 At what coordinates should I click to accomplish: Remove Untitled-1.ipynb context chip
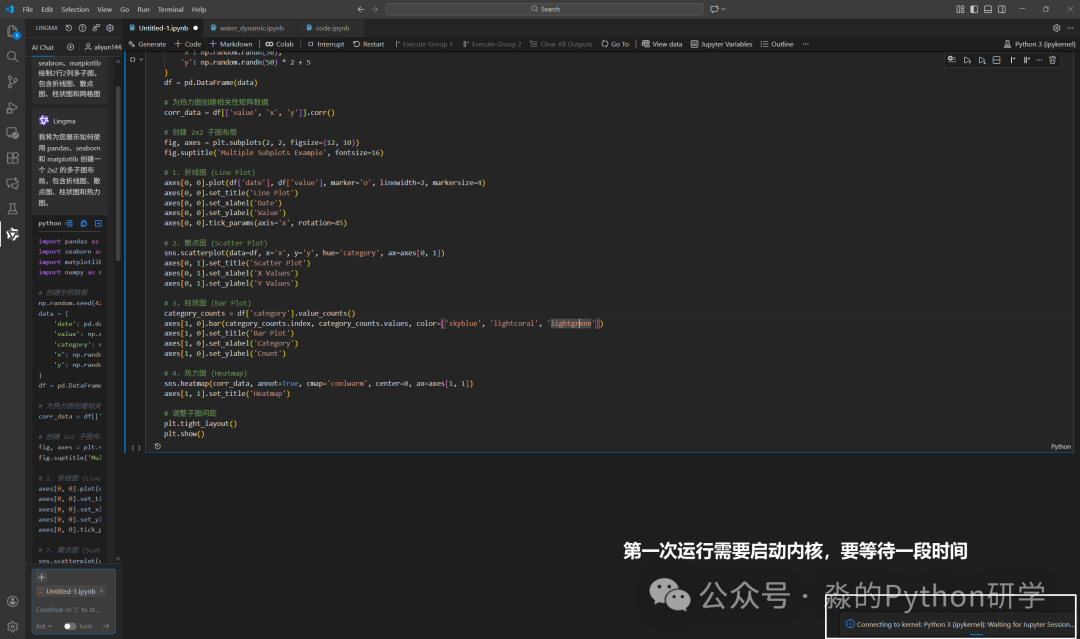click(x=101, y=591)
